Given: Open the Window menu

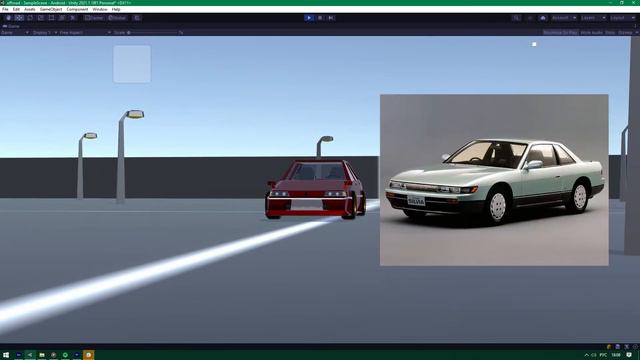Looking at the screenshot, I should [100, 9].
